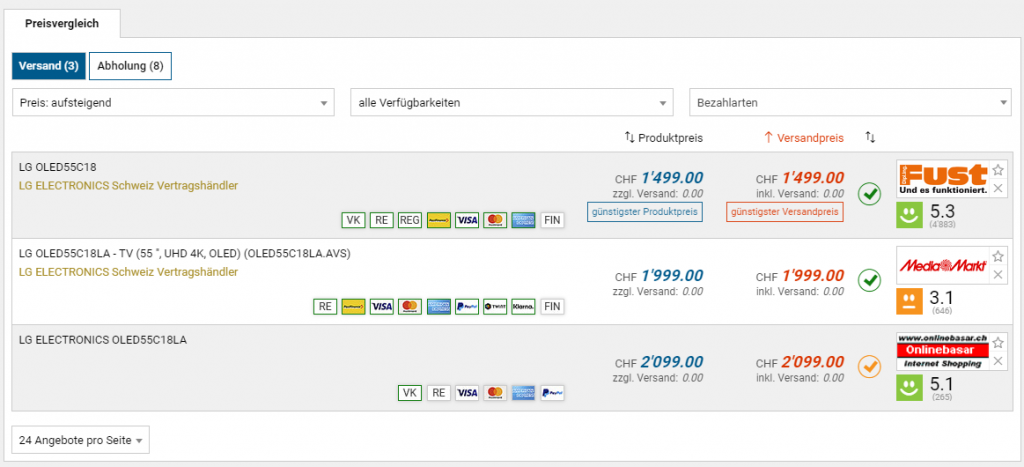This screenshot has width=1024, height=467.
Task: Click the Klarna icon in MediaMarkt row
Action: point(524,306)
